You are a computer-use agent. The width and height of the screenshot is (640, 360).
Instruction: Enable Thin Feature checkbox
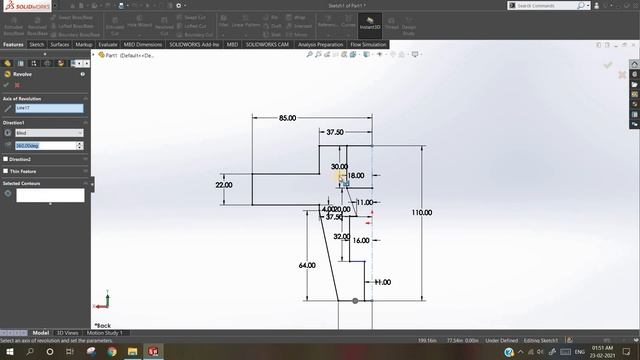click(5, 171)
